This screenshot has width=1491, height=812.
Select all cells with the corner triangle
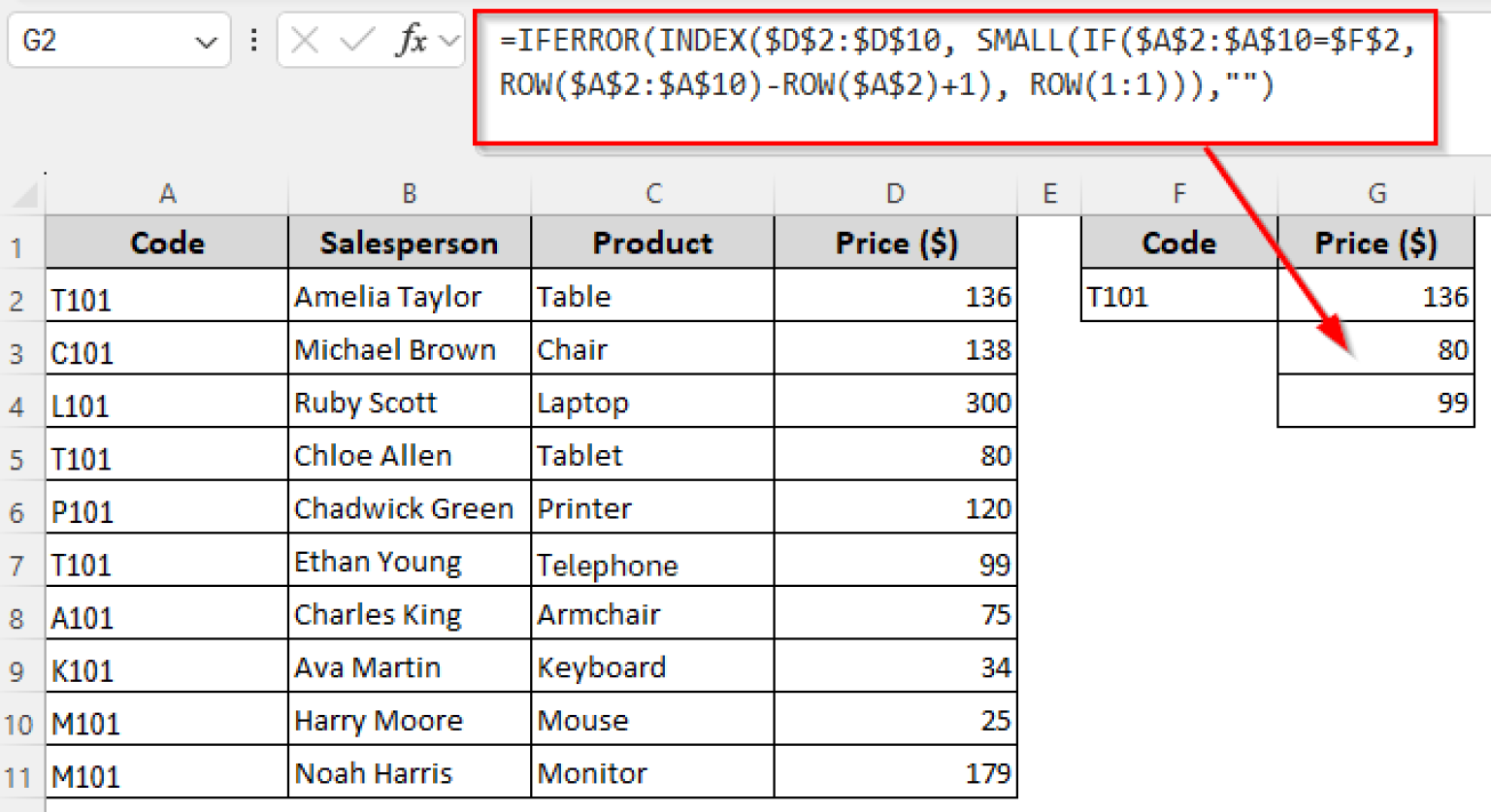[x=21, y=193]
